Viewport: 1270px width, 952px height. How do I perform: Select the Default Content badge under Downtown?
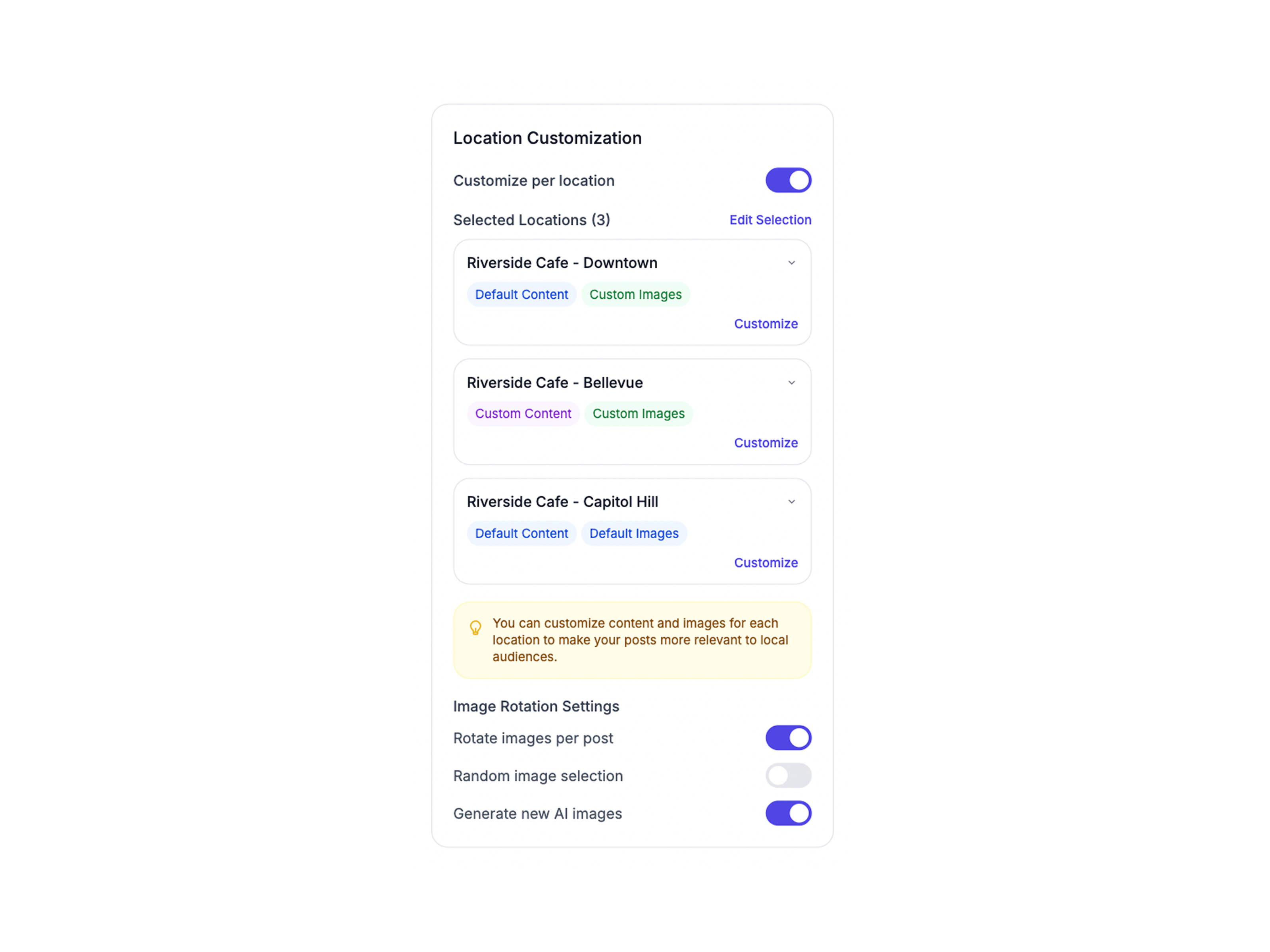(x=521, y=294)
